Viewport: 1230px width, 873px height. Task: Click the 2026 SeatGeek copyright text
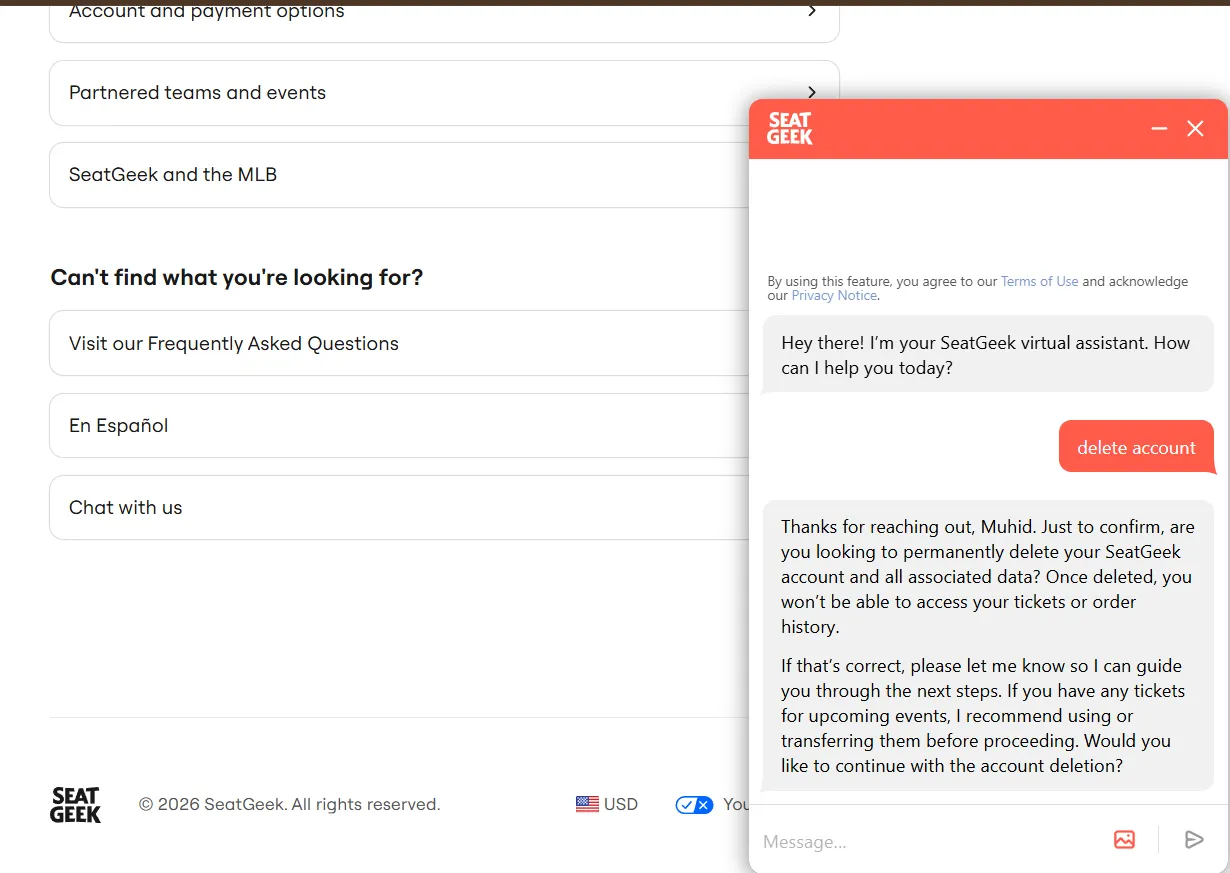click(289, 804)
